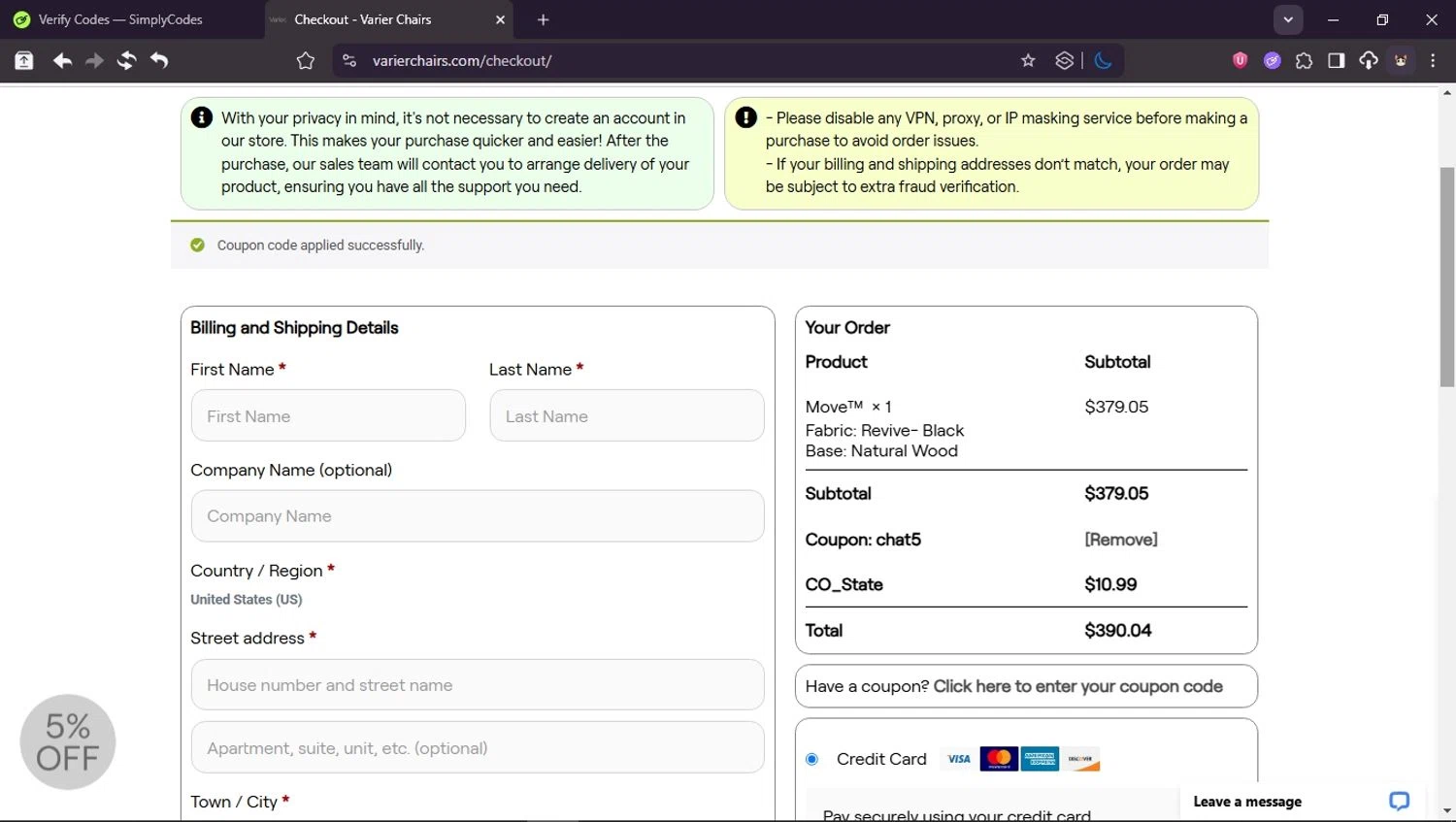
Task: Click the Your Order heading
Action: click(x=847, y=328)
